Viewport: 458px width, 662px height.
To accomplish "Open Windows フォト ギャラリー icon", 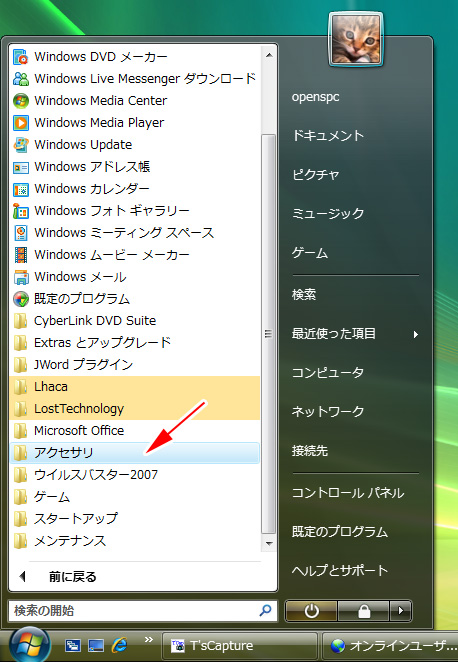I will [21, 211].
